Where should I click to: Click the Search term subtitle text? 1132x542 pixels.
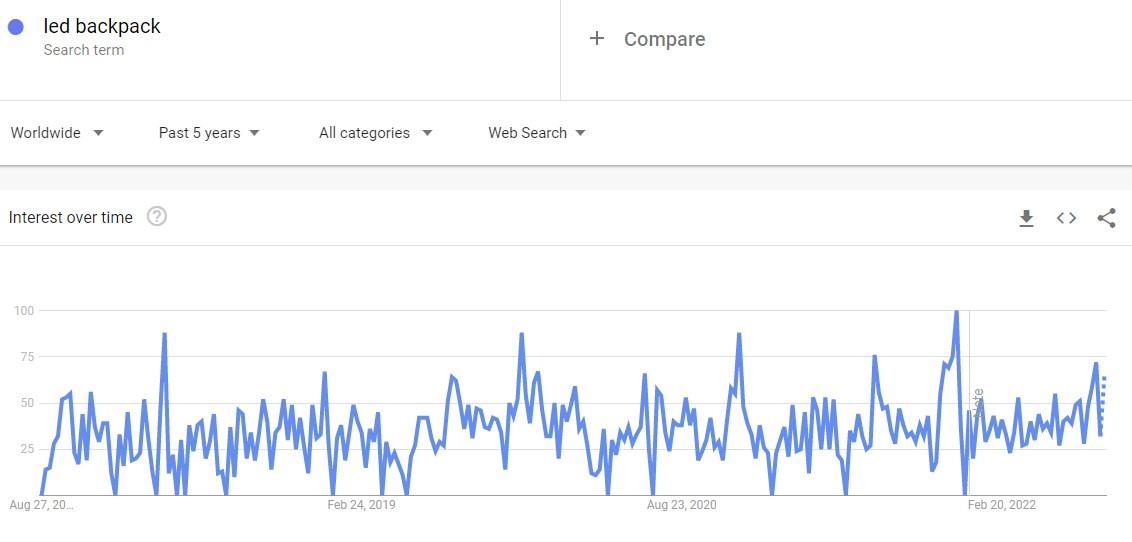[x=84, y=50]
